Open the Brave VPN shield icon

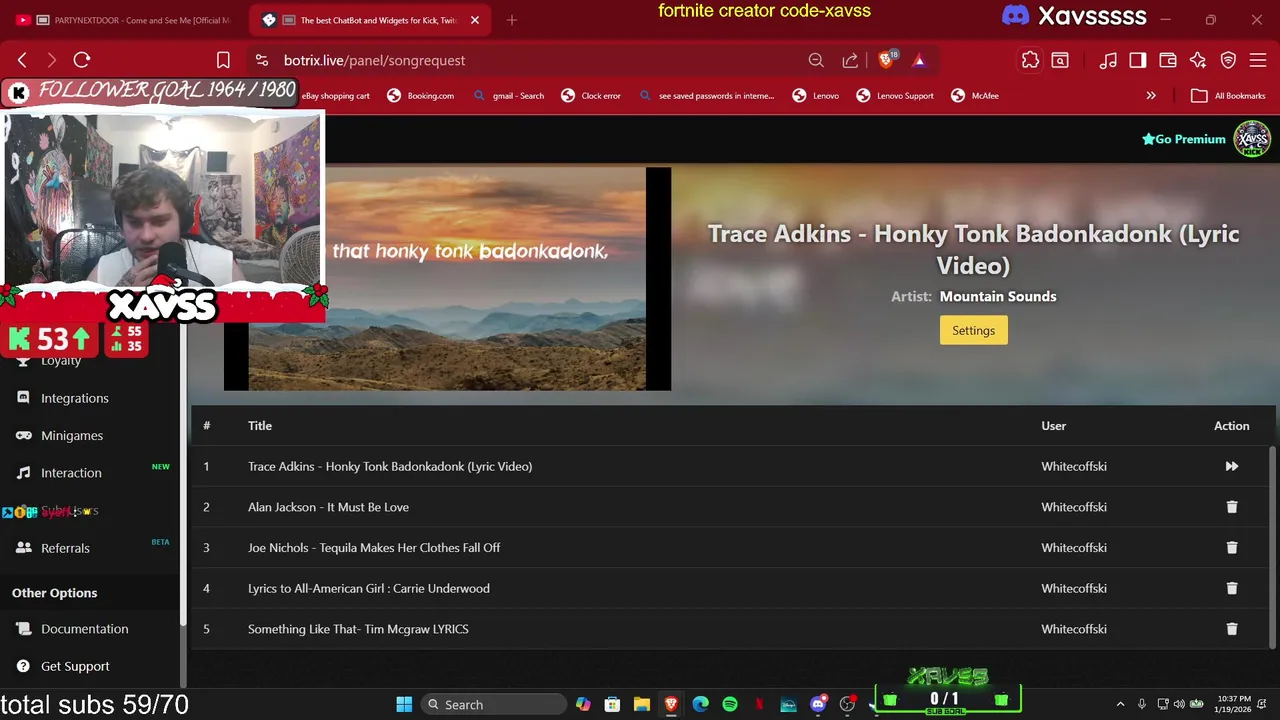pyautogui.click(x=1228, y=60)
